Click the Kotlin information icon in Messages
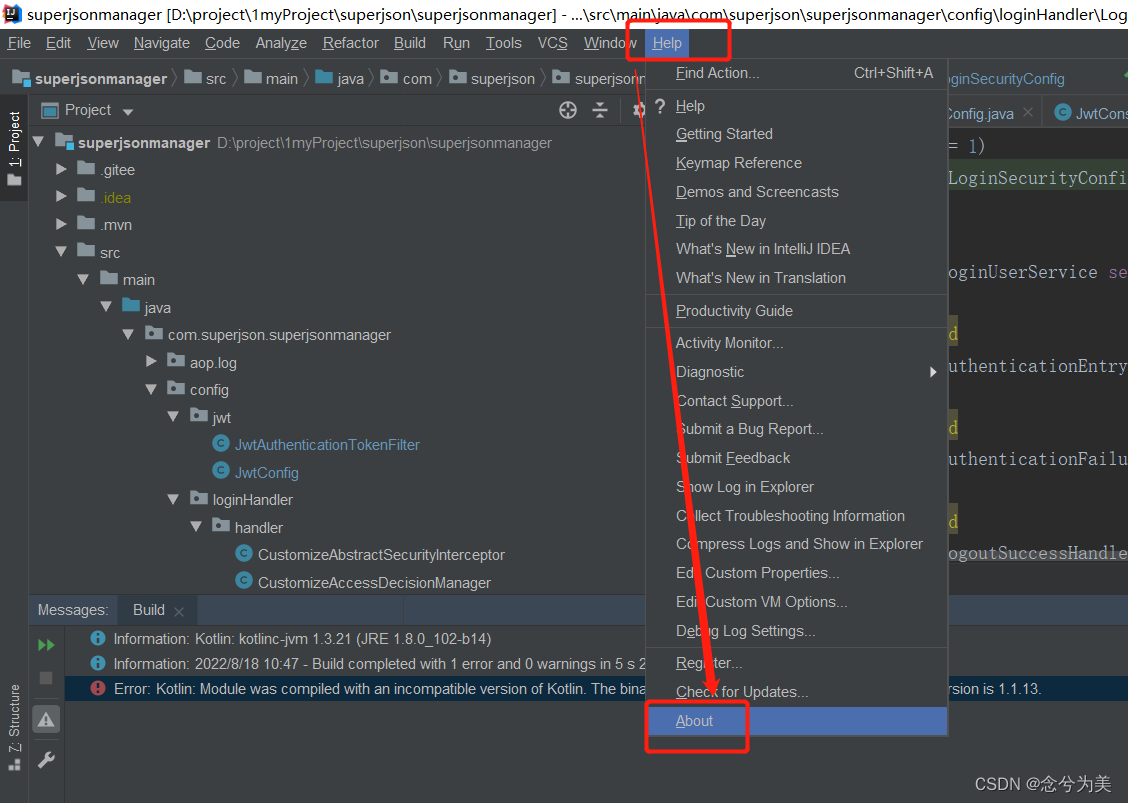The height and width of the screenshot is (803, 1128). pyautogui.click(x=98, y=638)
